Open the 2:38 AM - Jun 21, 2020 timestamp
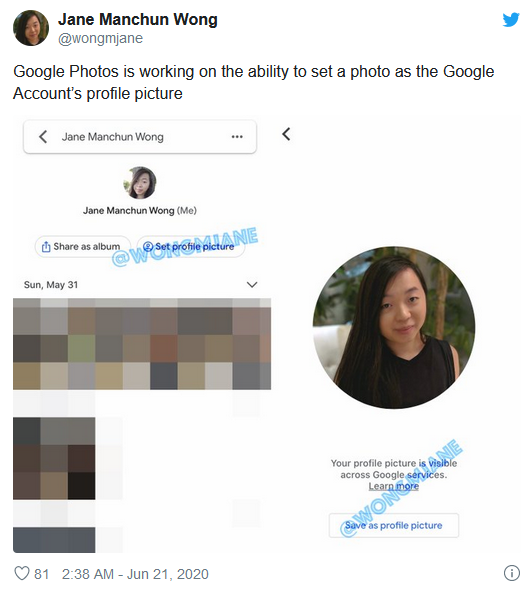Viewport: 531px width, 590px height. click(x=135, y=574)
